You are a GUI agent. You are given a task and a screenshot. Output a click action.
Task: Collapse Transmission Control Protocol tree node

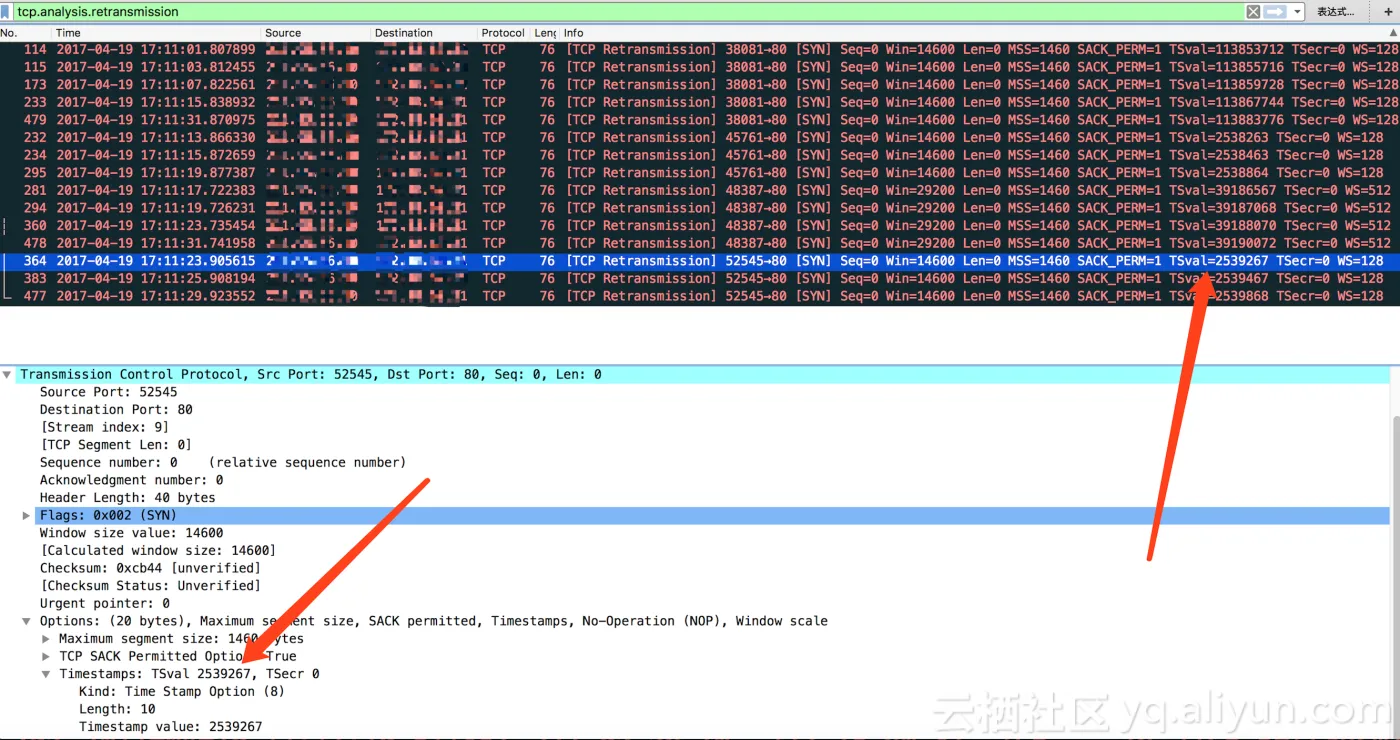[x=8, y=375]
